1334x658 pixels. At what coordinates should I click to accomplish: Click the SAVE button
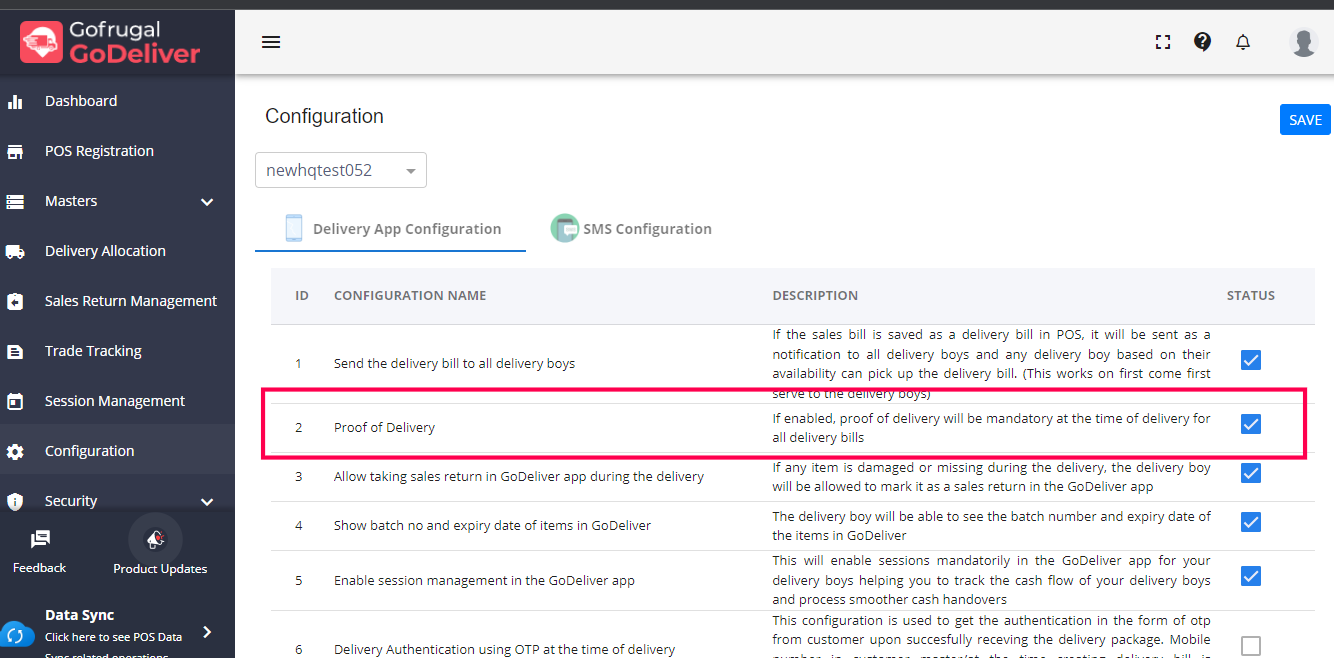[x=1305, y=120]
